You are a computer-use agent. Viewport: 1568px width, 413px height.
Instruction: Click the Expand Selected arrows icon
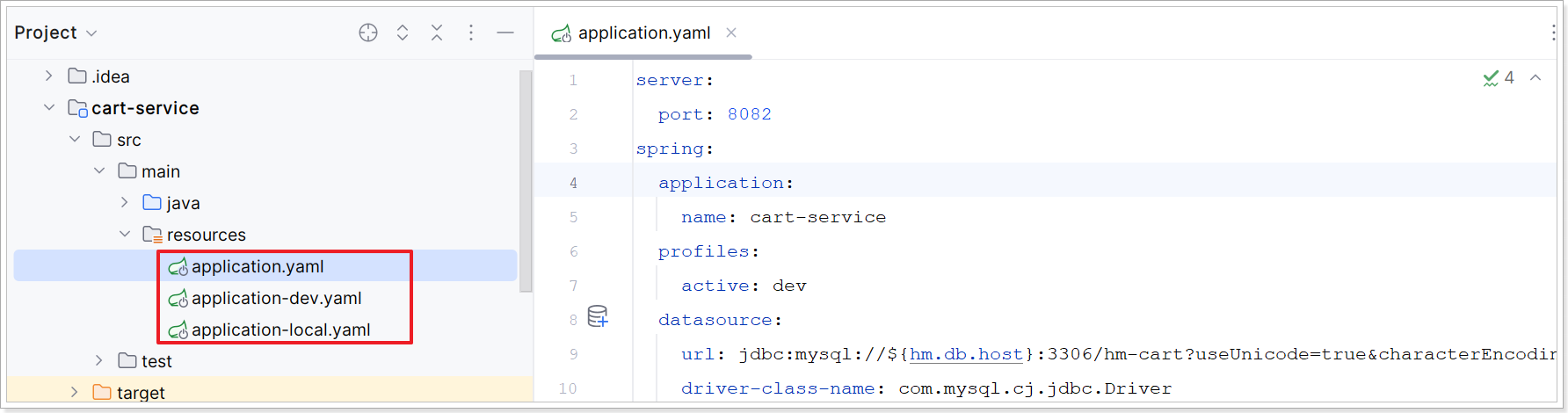[x=403, y=33]
